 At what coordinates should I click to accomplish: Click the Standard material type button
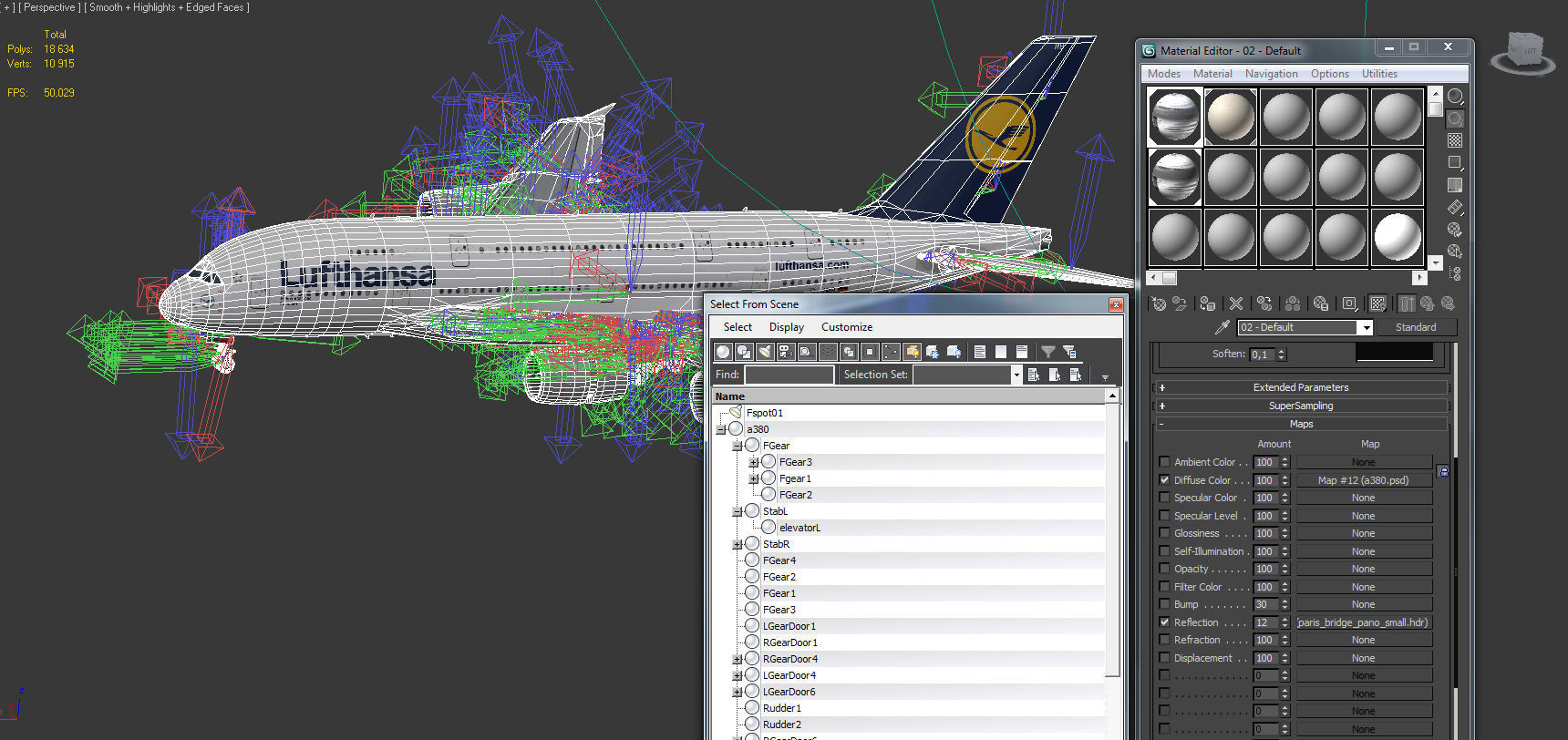1416,327
